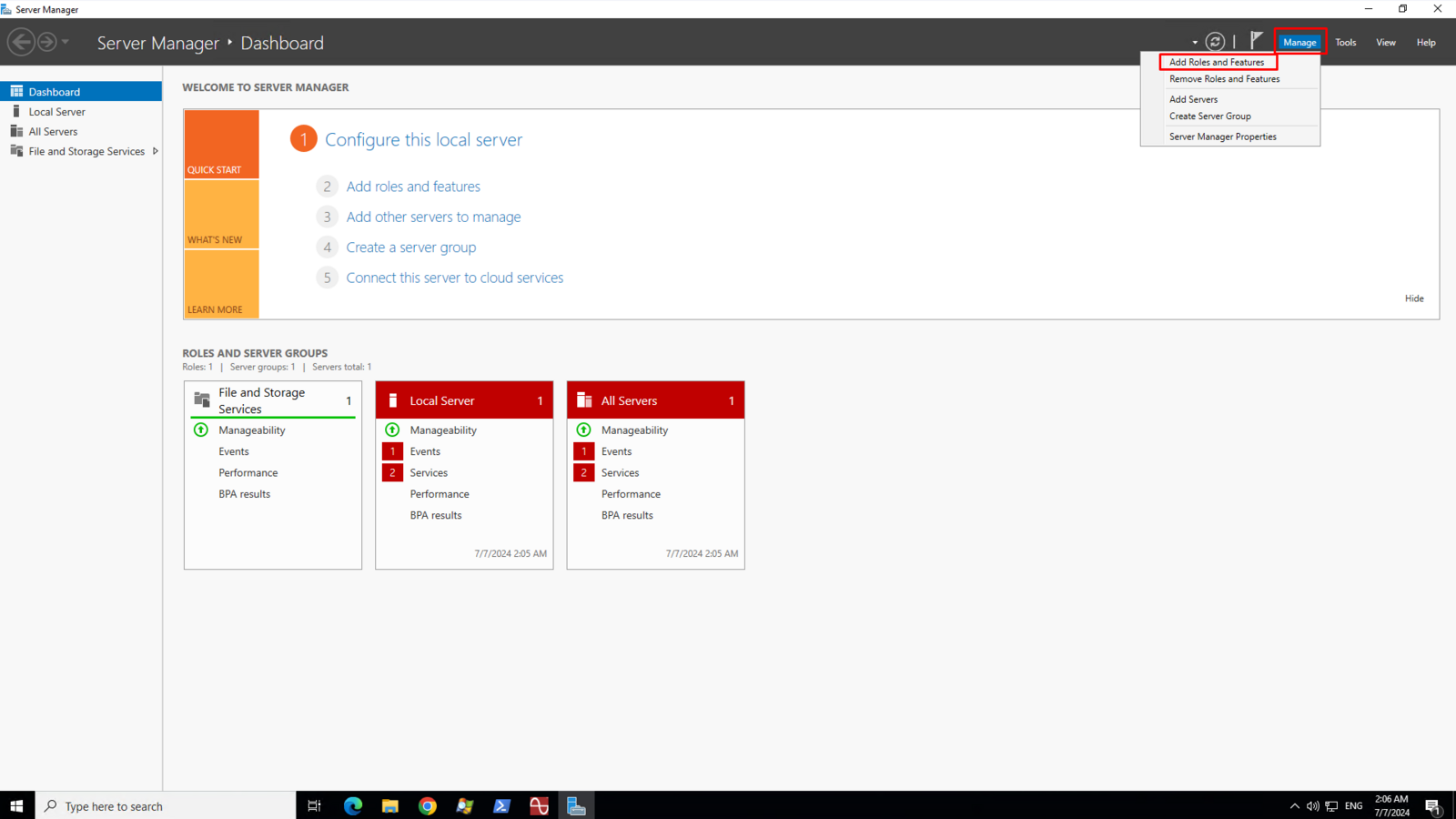Switch to the WHAT'S NEW tab

221,215
